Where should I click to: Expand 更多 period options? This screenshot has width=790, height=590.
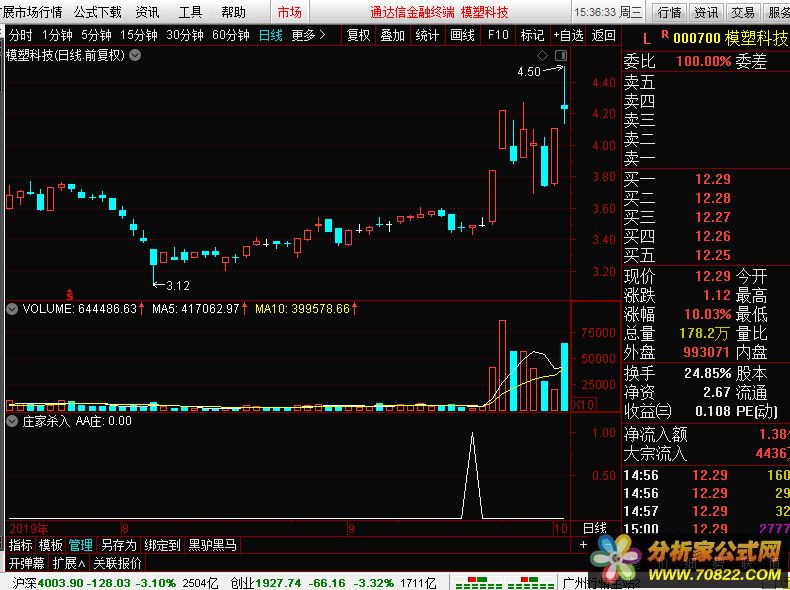pyautogui.click(x=308, y=35)
